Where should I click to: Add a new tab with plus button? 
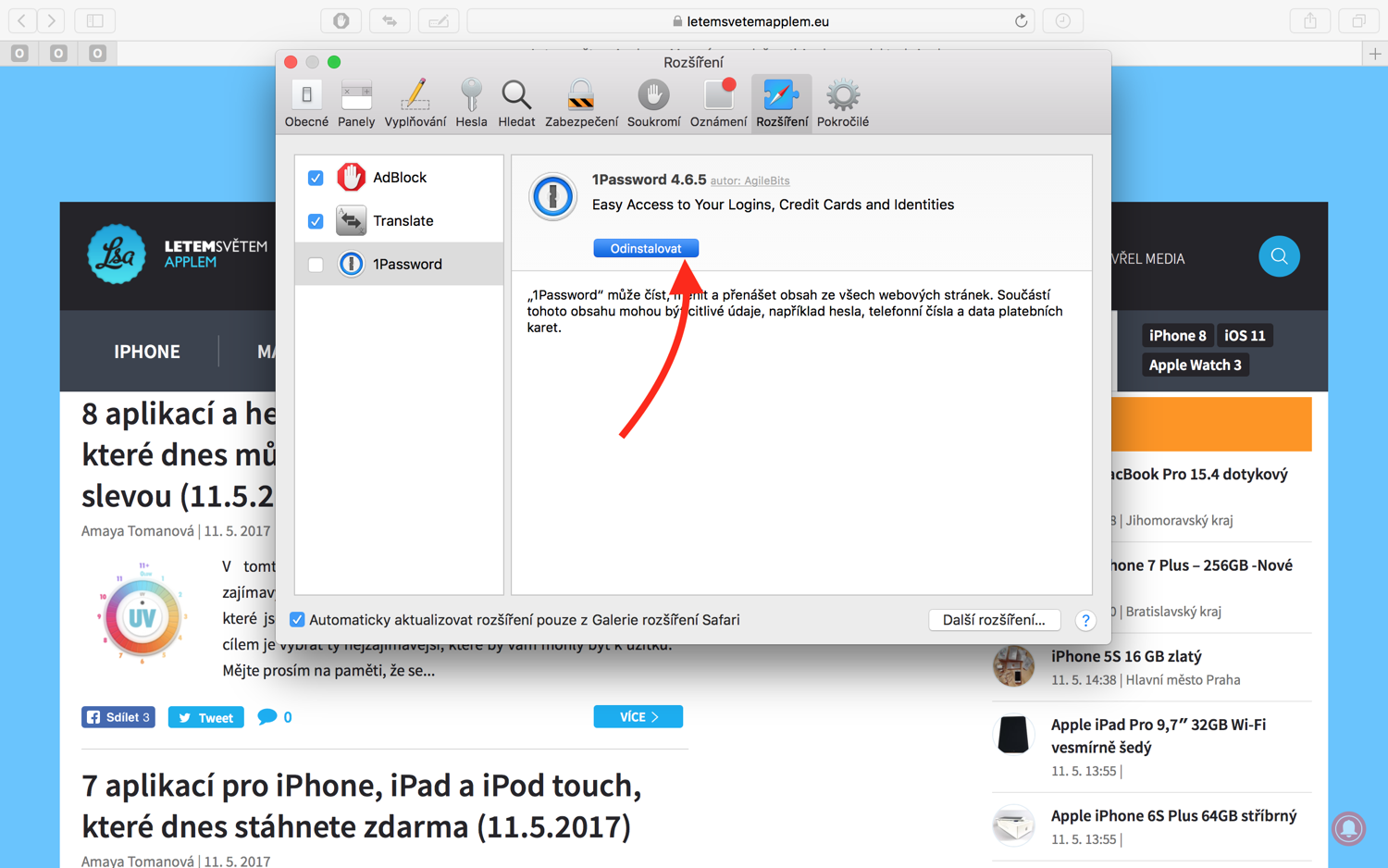(x=1375, y=54)
